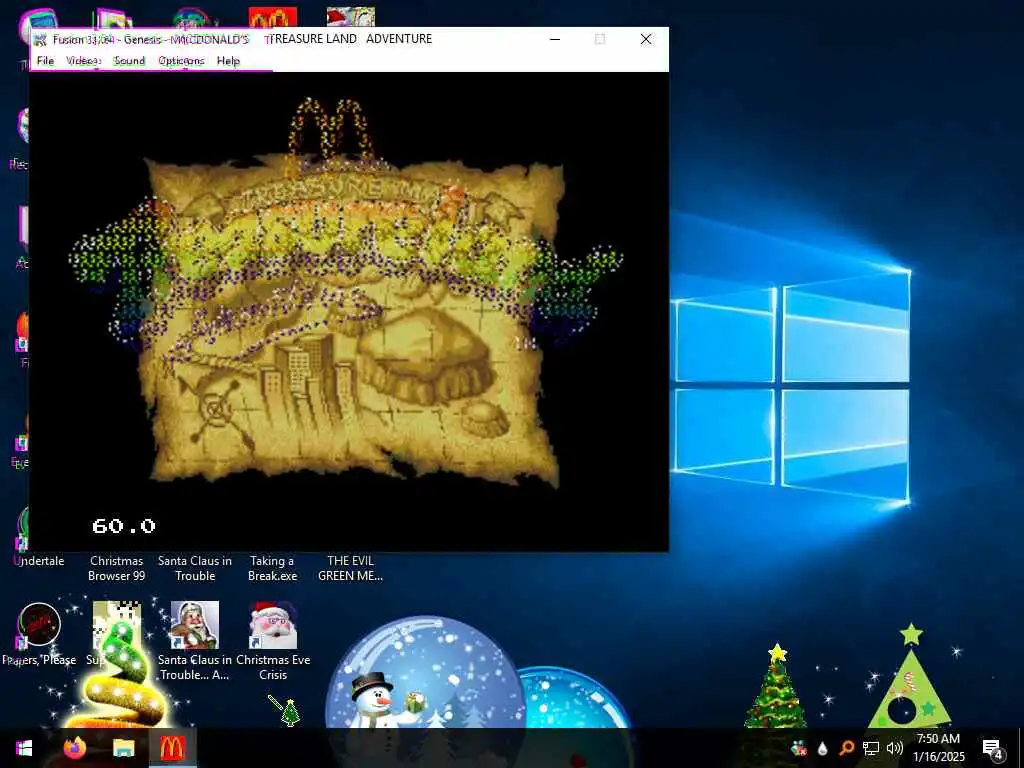Viewport: 1024px width, 768px height.
Task: Close the Fusion emulator window
Action: [x=646, y=39]
